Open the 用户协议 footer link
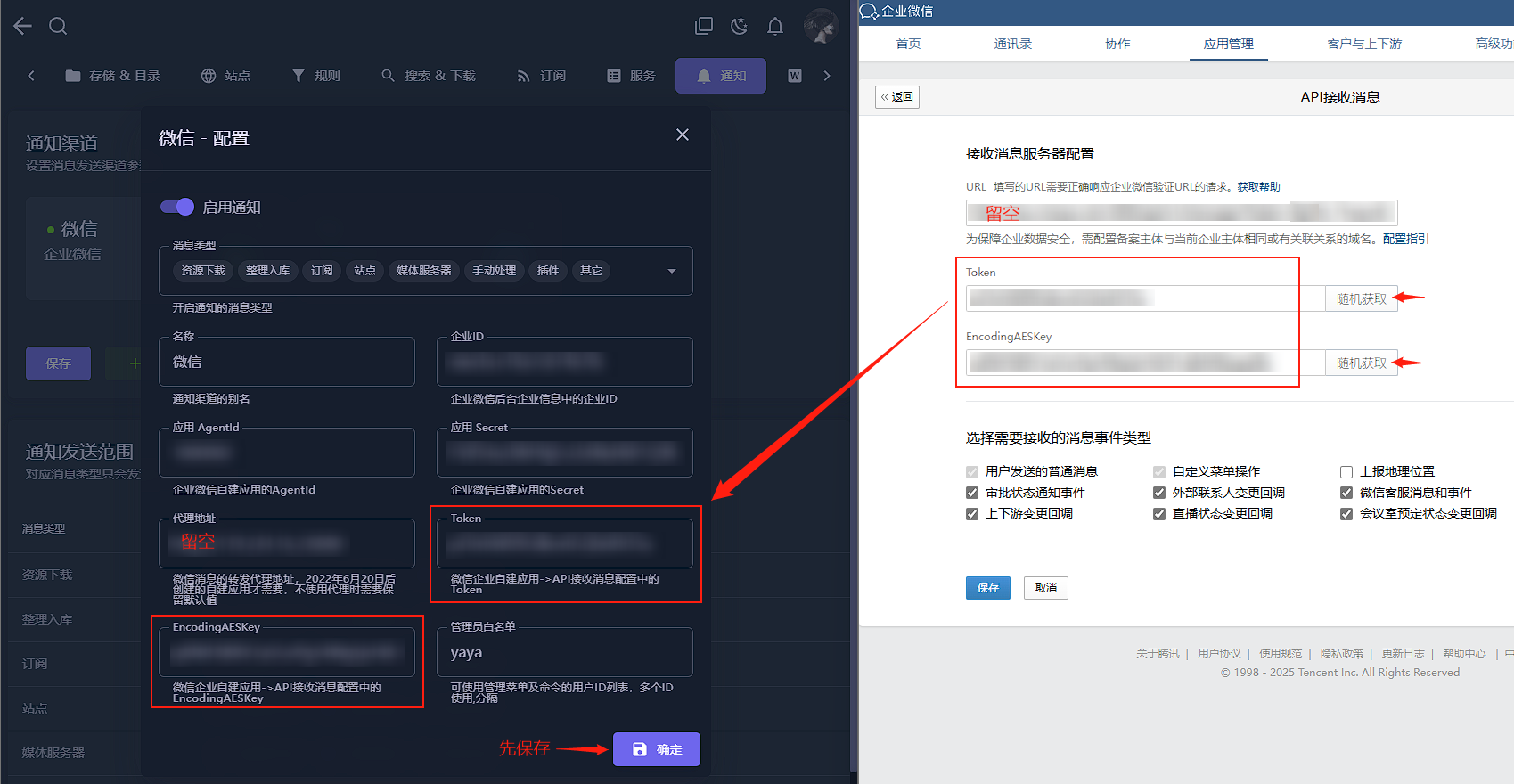 [1219, 654]
